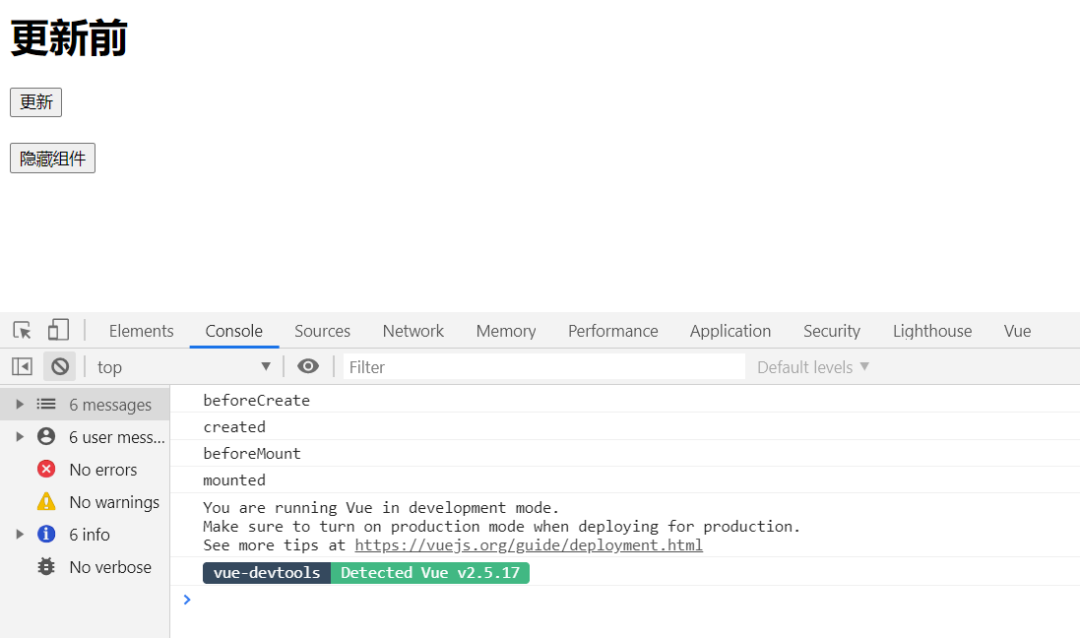Activate the inspect element picker icon
Screen dimensions: 1080x638
22,331
